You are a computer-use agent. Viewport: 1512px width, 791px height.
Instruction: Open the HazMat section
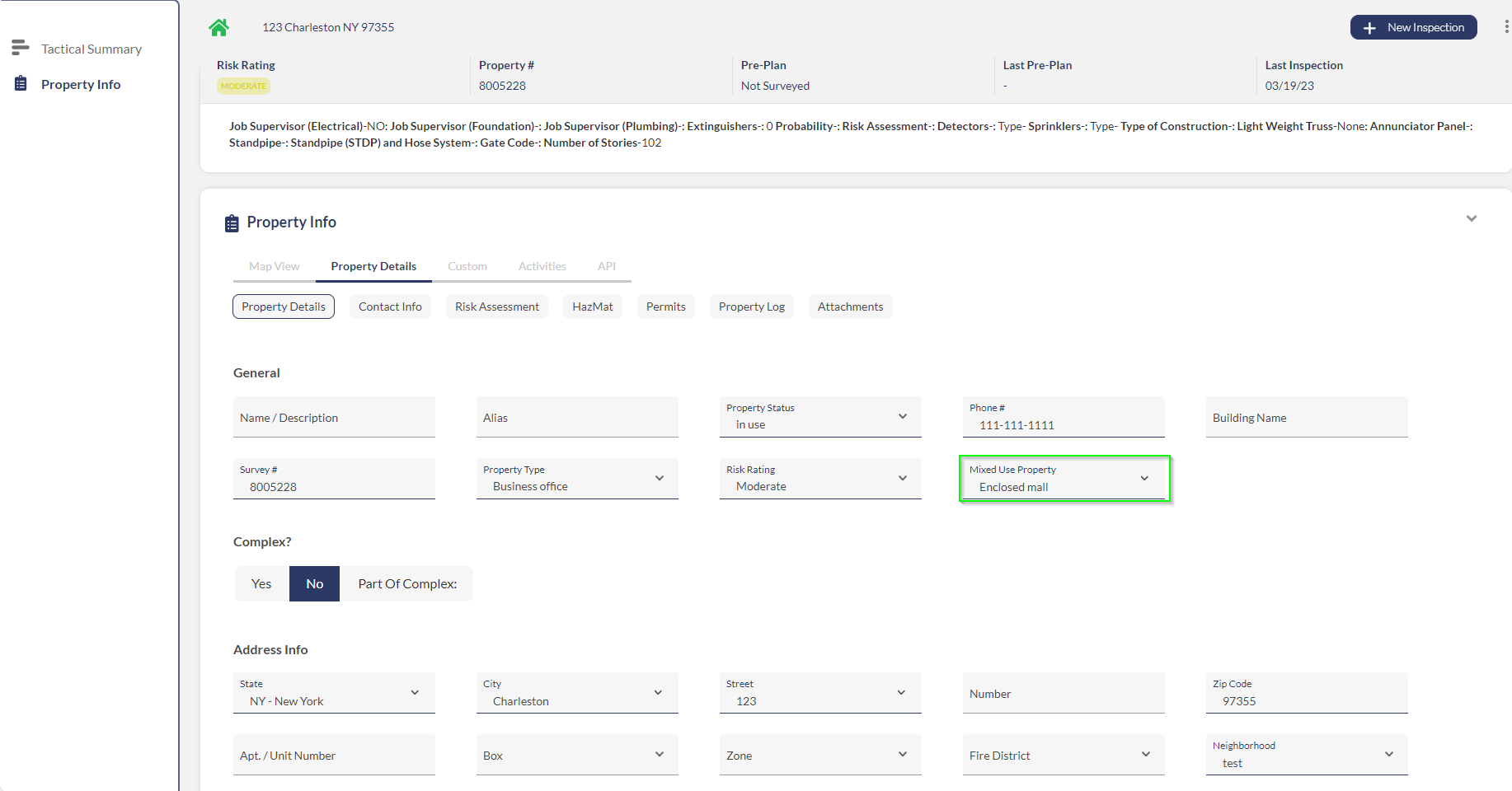click(x=592, y=307)
